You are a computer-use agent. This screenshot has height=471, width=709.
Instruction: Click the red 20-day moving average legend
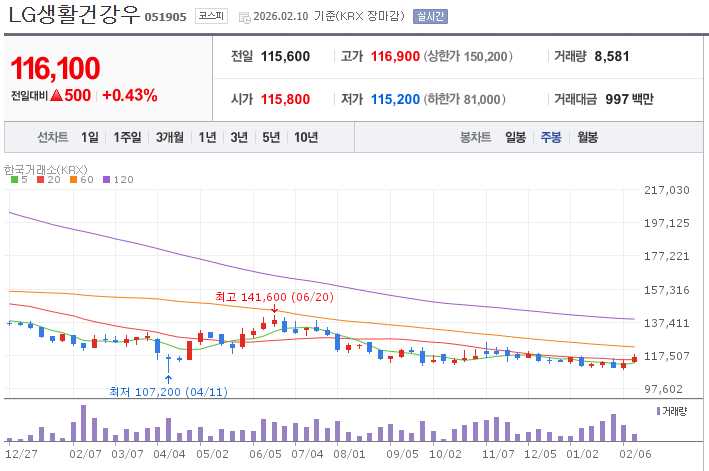(x=46, y=179)
